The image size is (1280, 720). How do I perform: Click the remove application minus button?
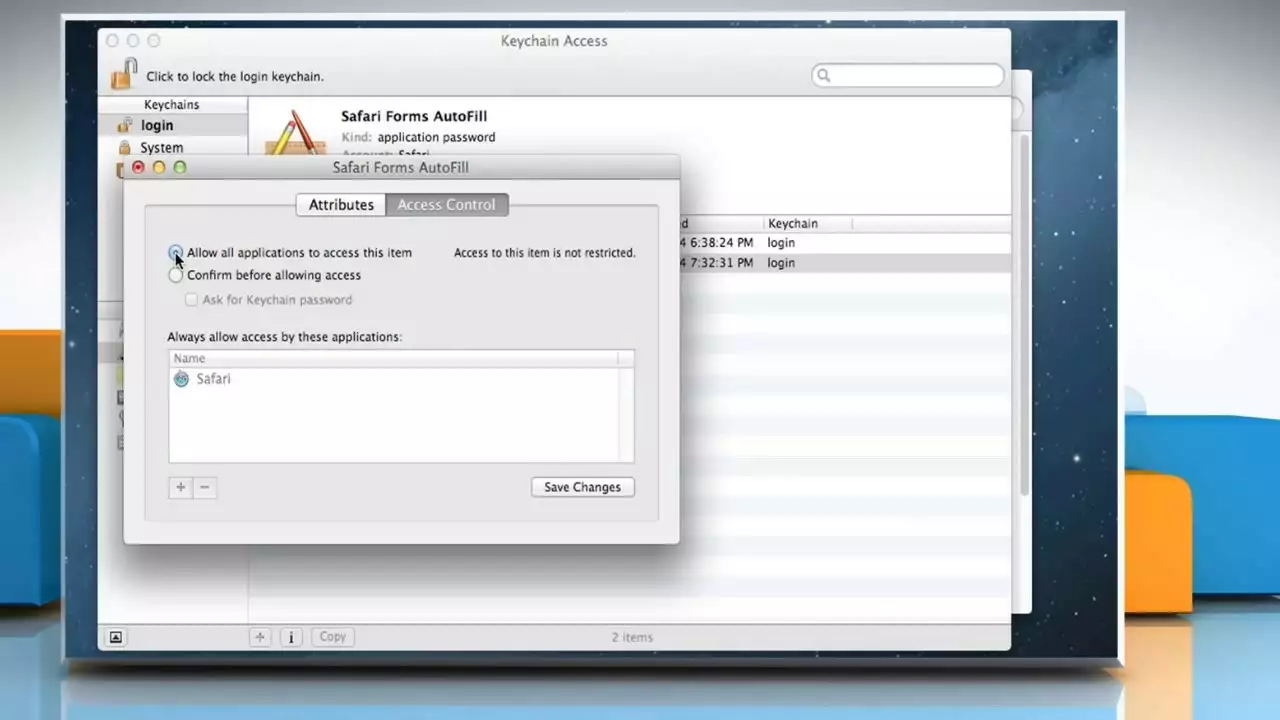click(x=204, y=487)
